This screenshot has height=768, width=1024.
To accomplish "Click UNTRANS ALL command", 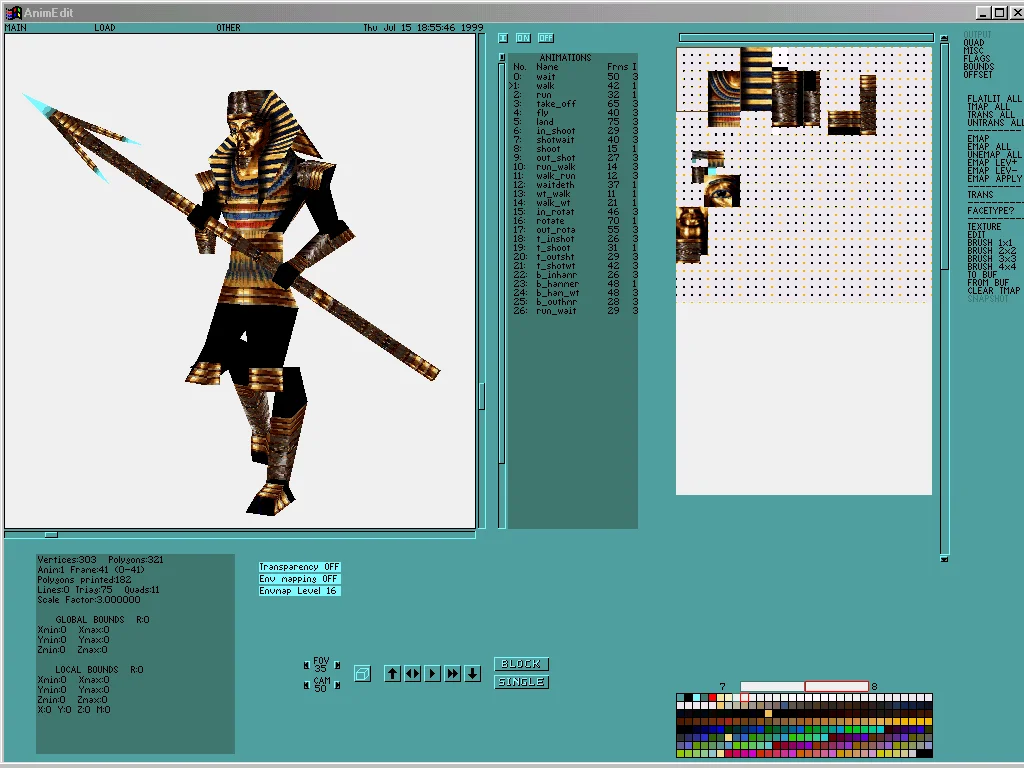I will pyautogui.click(x=995, y=123).
